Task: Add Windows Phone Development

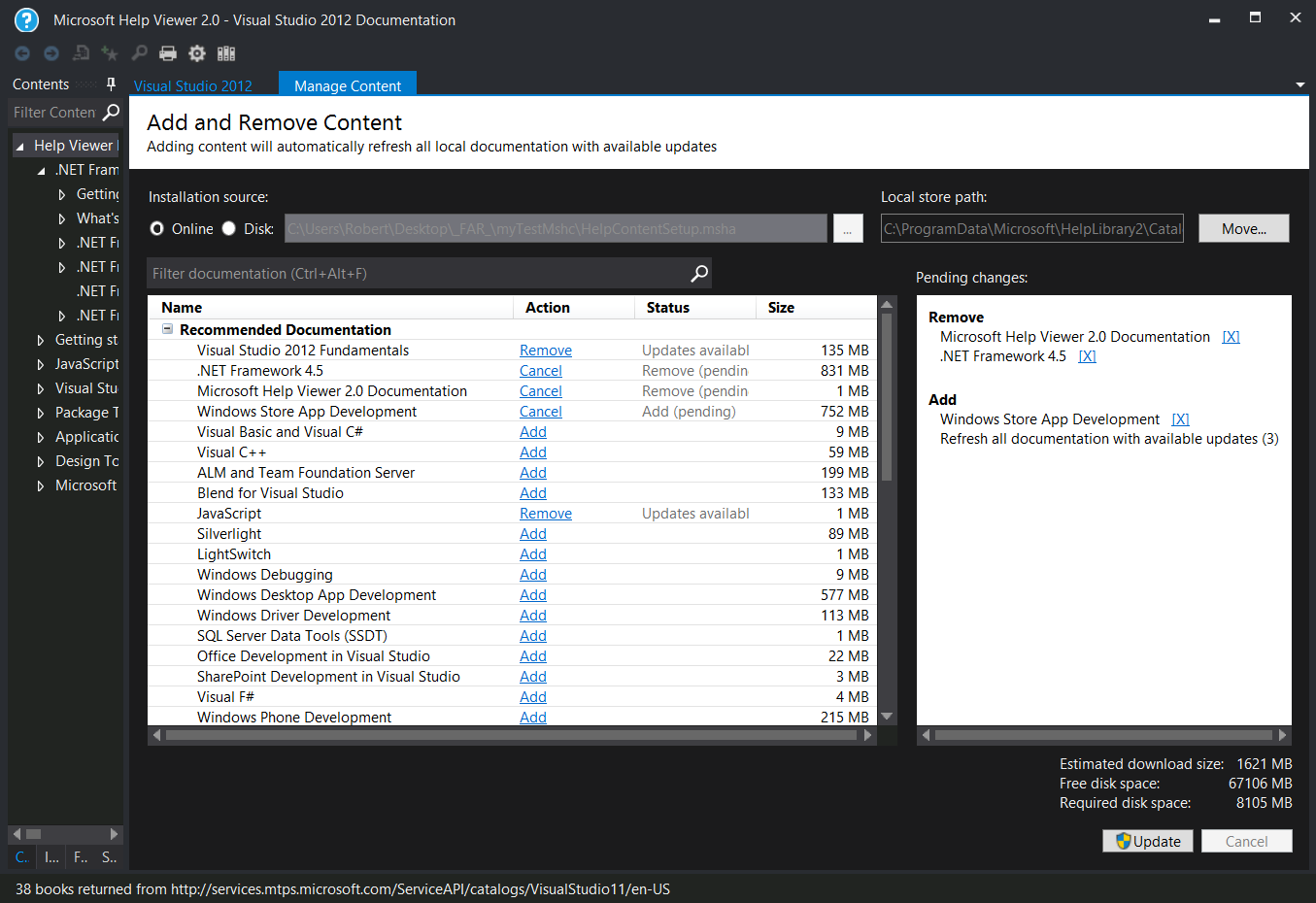Action: click(x=533, y=718)
